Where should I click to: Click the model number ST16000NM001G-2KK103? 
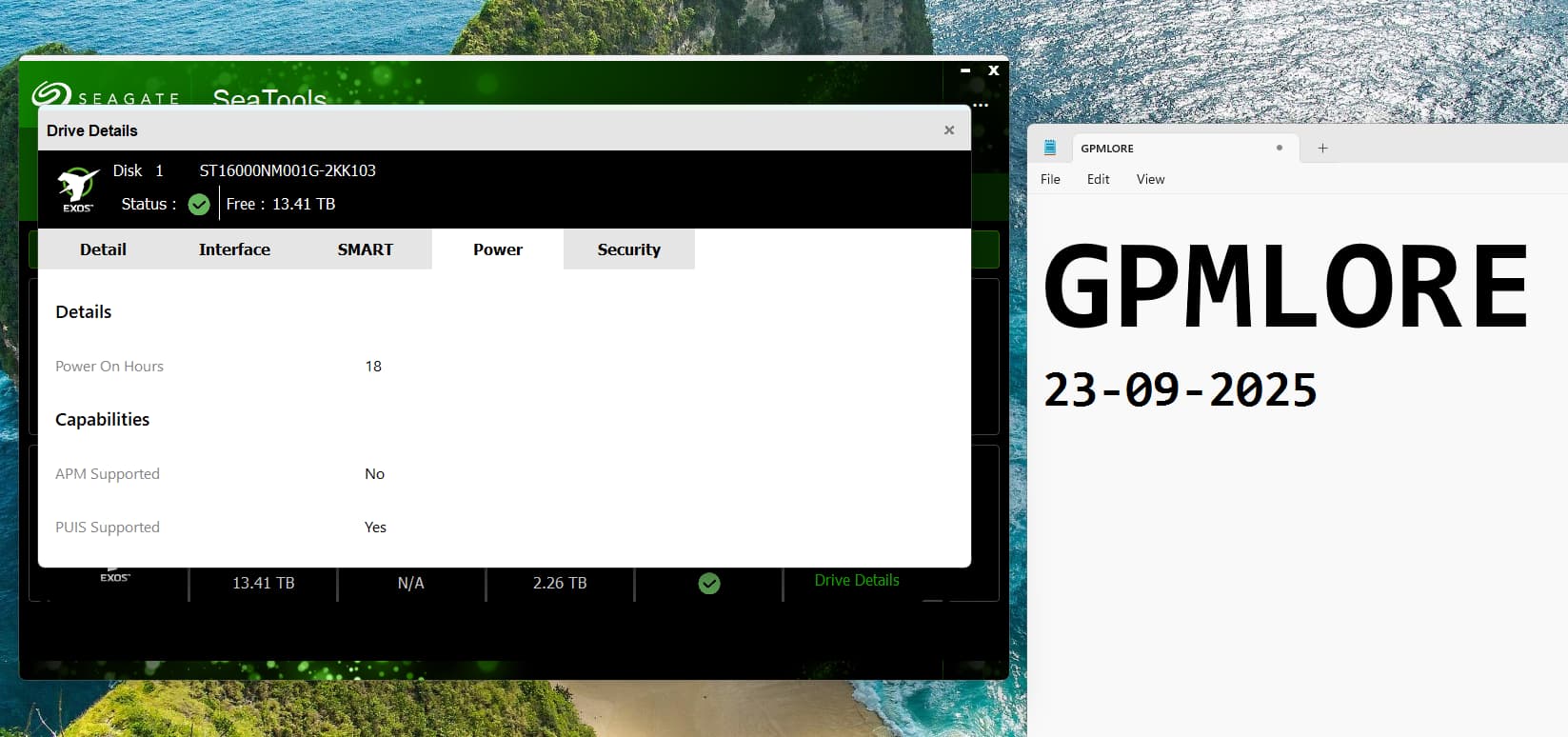[288, 170]
